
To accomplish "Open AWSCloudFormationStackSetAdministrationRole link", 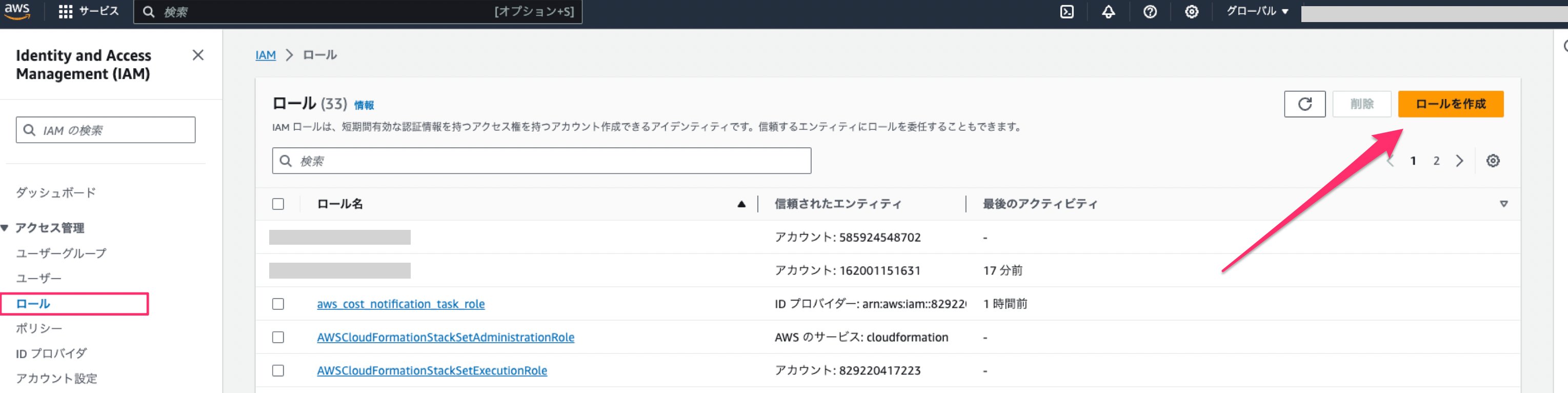I will pyautogui.click(x=446, y=338).
